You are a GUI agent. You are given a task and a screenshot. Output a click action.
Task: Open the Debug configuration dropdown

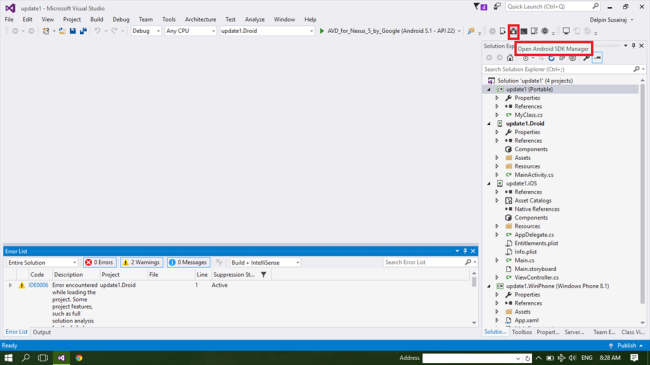(146, 31)
